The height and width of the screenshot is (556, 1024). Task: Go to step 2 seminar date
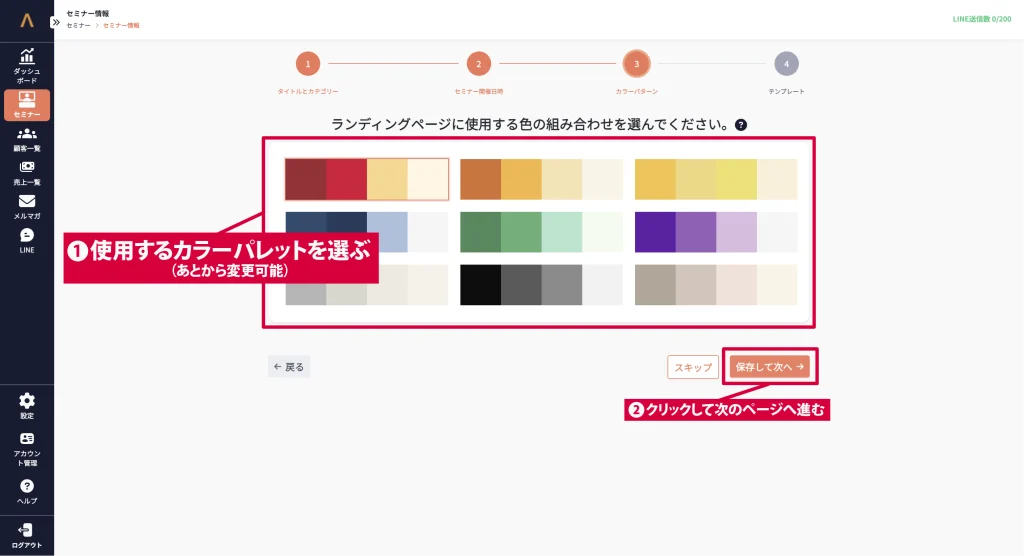click(478, 64)
